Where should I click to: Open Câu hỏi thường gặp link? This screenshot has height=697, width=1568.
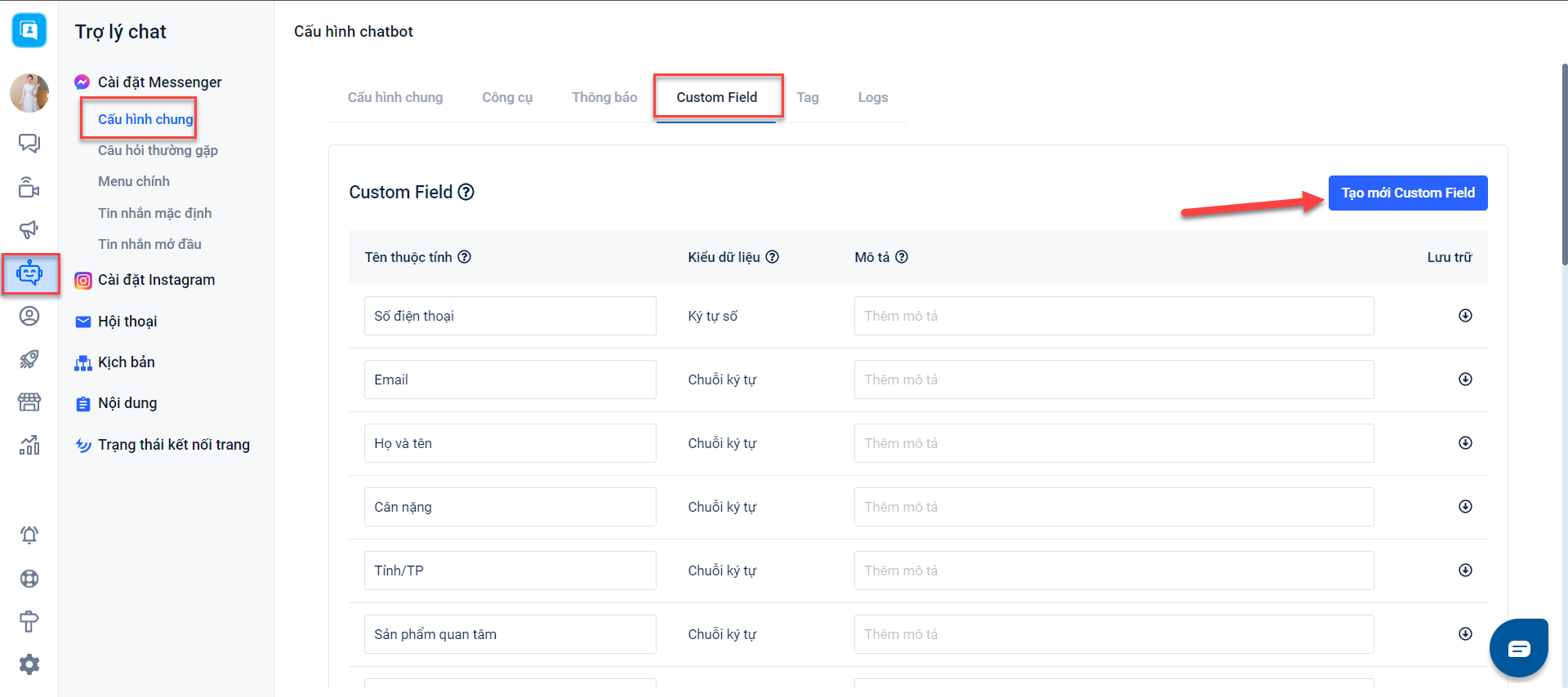[158, 150]
